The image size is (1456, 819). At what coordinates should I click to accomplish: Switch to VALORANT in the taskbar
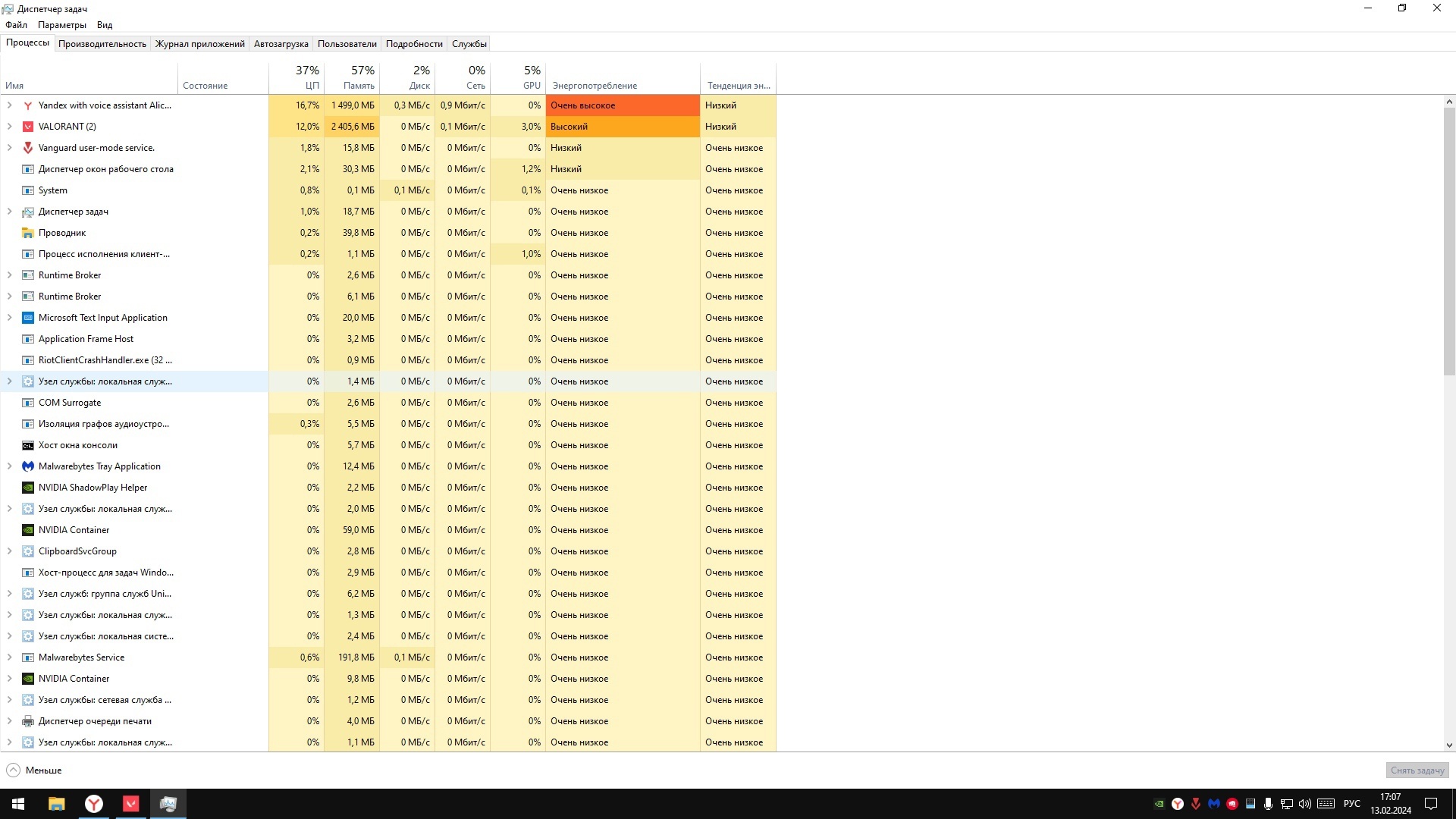point(130,804)
